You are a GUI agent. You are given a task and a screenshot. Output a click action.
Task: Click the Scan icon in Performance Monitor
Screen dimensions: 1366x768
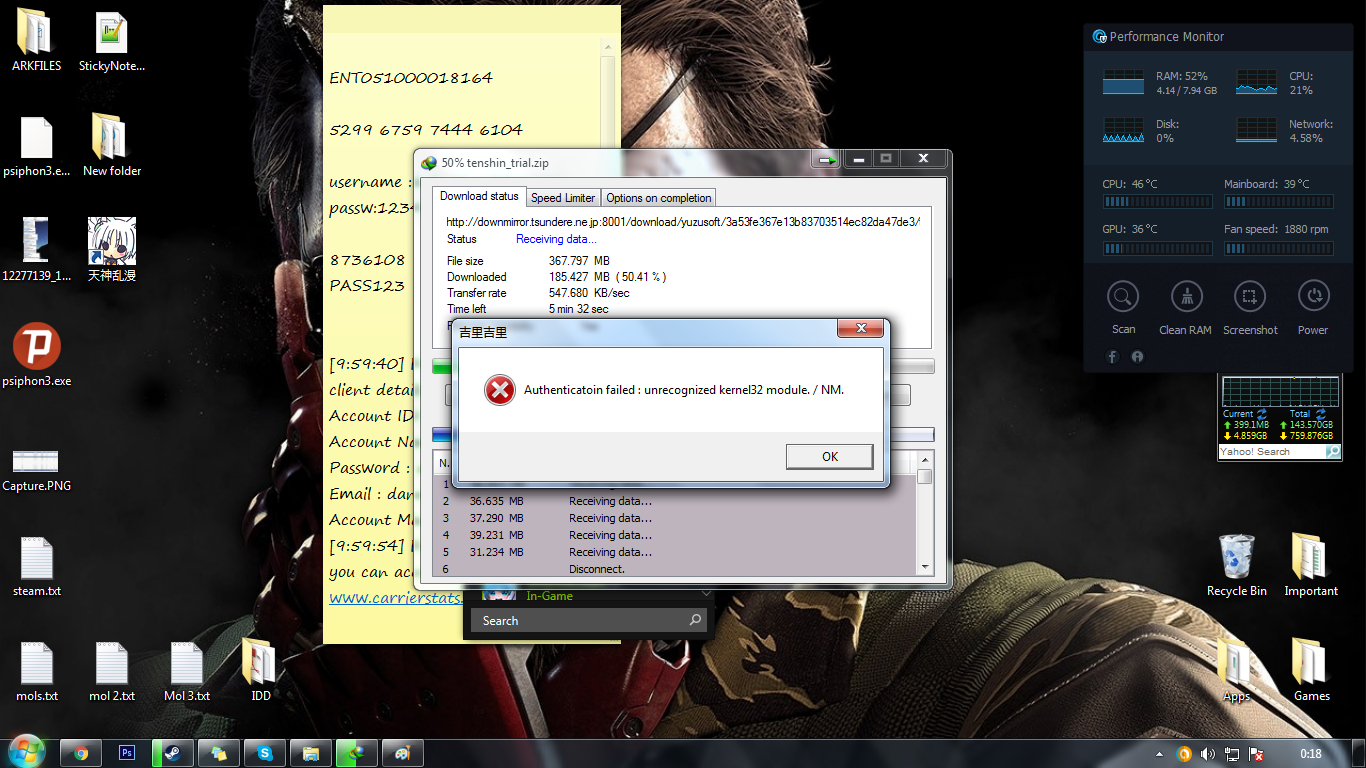pos(1123,297)
